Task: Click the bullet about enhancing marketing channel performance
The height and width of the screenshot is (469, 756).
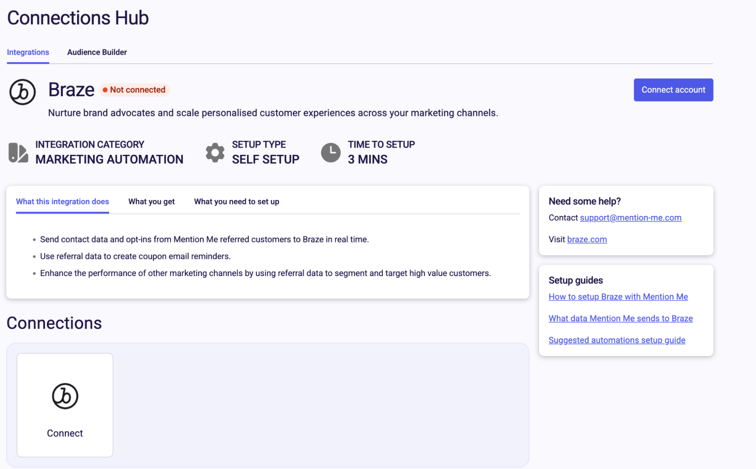Action: tap(266, 273)
